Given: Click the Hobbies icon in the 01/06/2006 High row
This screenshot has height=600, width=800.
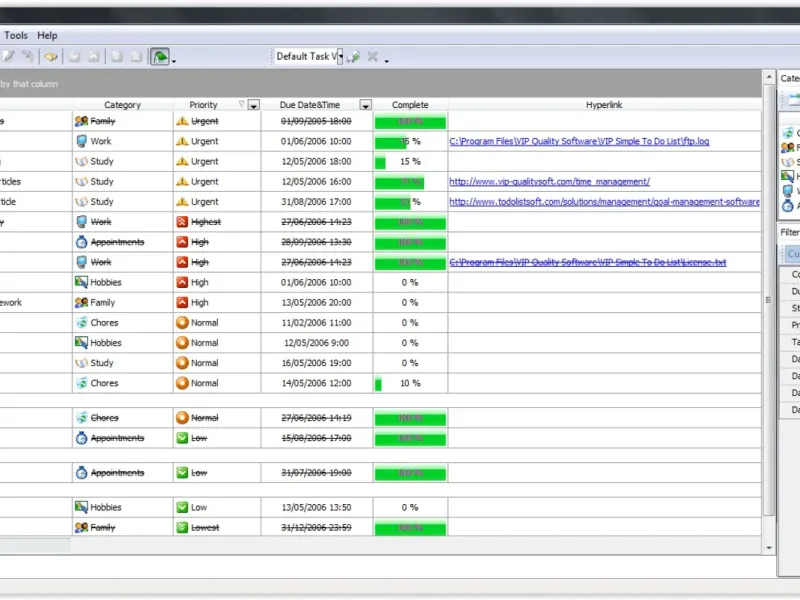Looking at the screenshot, I should [x=81, y=282].
